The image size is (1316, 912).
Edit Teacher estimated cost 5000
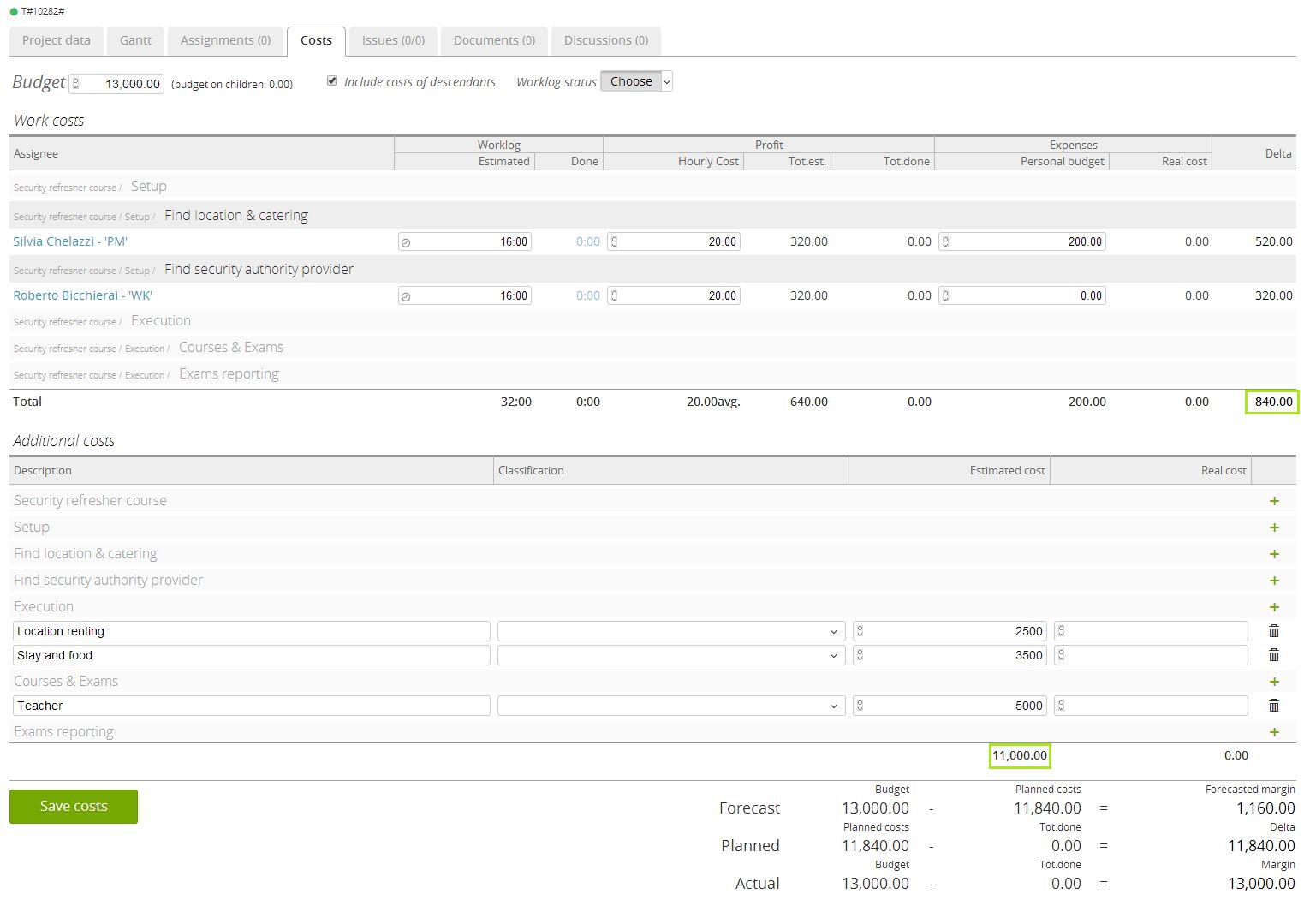click(950, 706)
